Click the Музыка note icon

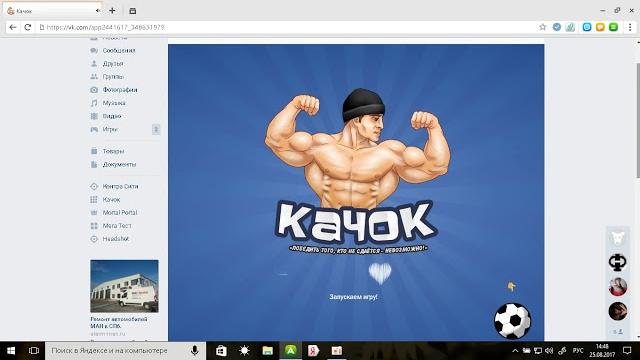point(94,103)
